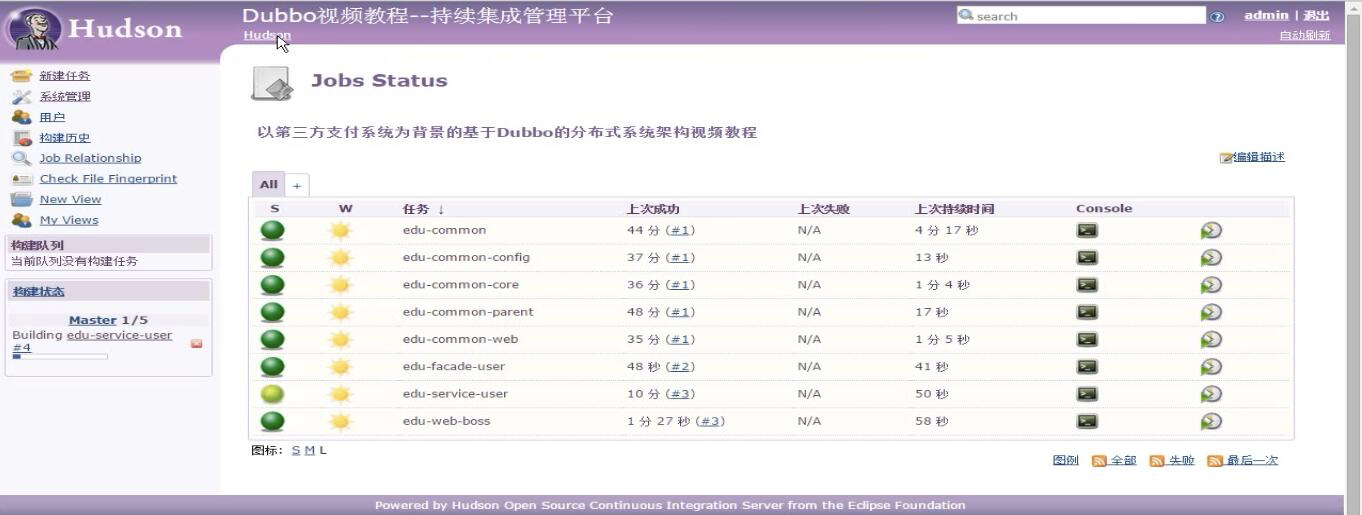Viewport: 1362px width, 515px height.
Task: Open console icon for edu-common
Action: click(1087, 230)
